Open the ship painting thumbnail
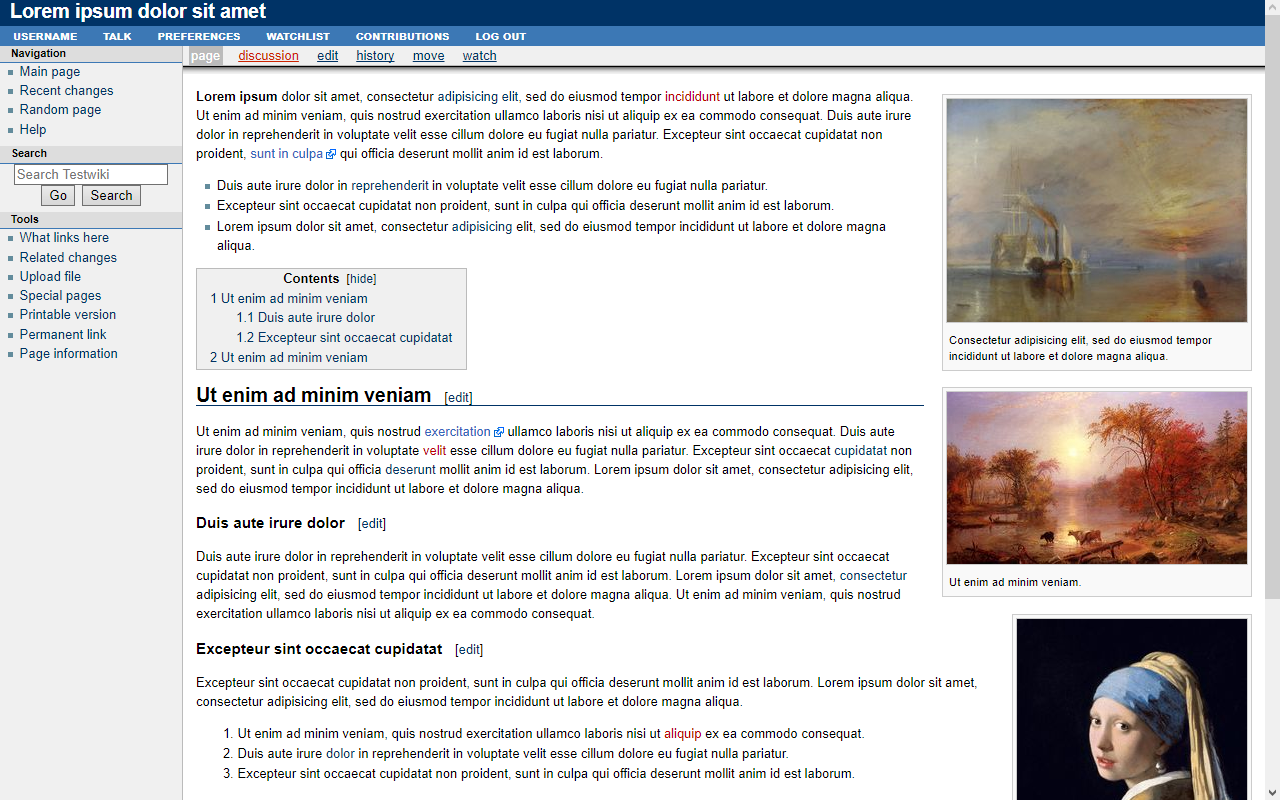This screenshot has width=1280, height=800. (x=1096, y=210)
